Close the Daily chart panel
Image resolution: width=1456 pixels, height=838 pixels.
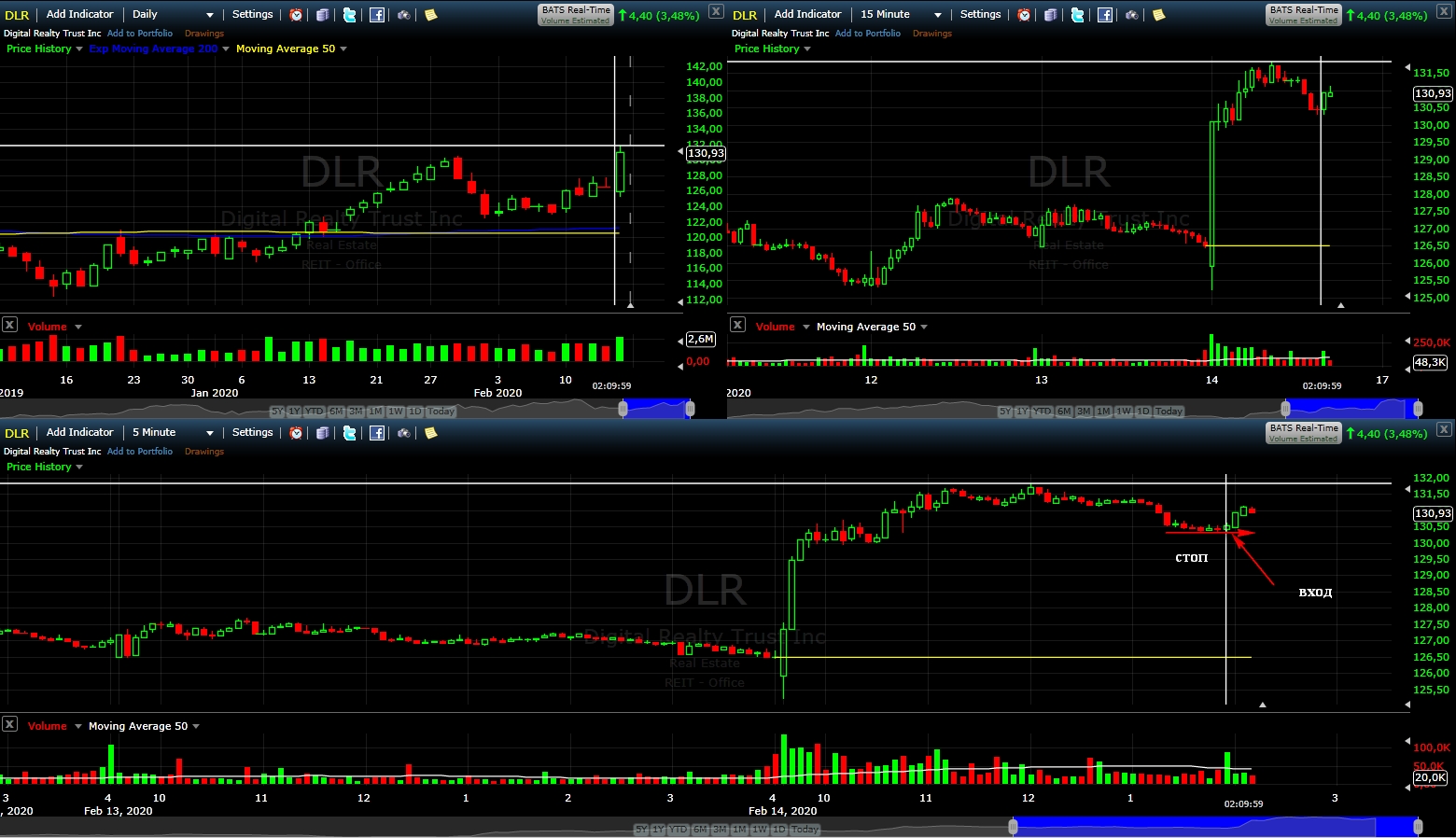click(x=716, y=11)
